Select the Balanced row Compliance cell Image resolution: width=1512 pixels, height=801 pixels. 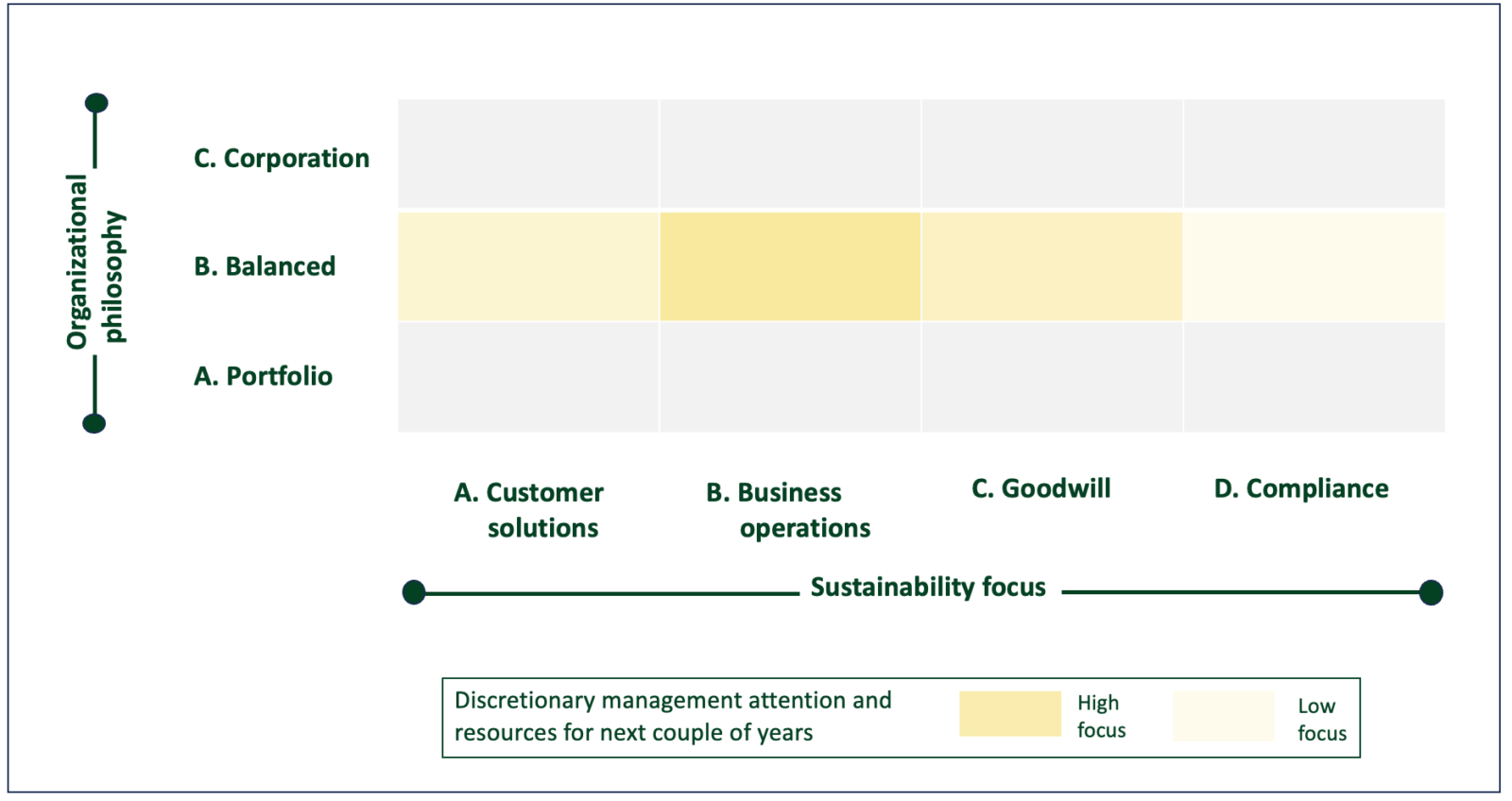tap(1314, 266)
